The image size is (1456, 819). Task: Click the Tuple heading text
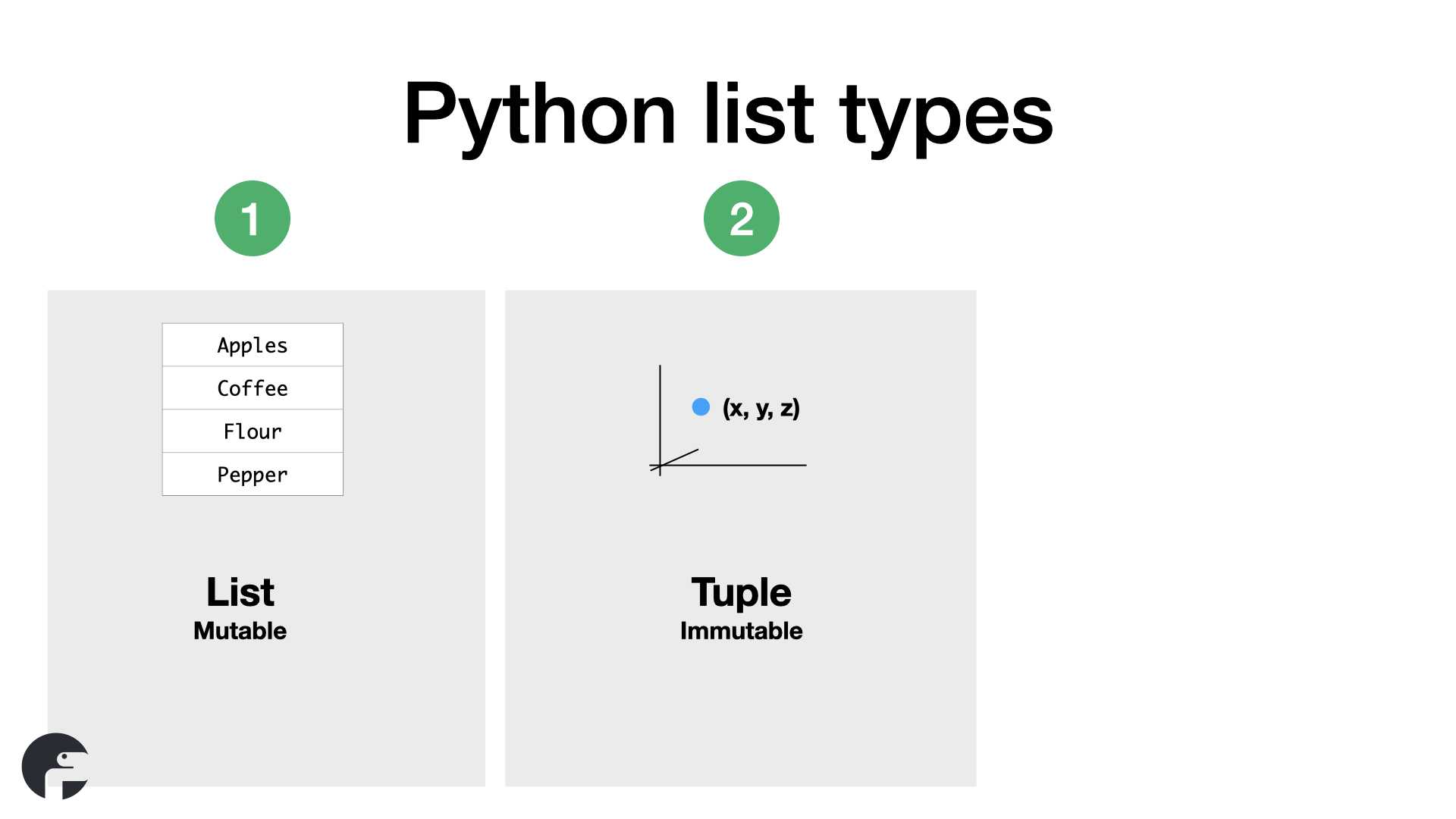tap(741, 593)
